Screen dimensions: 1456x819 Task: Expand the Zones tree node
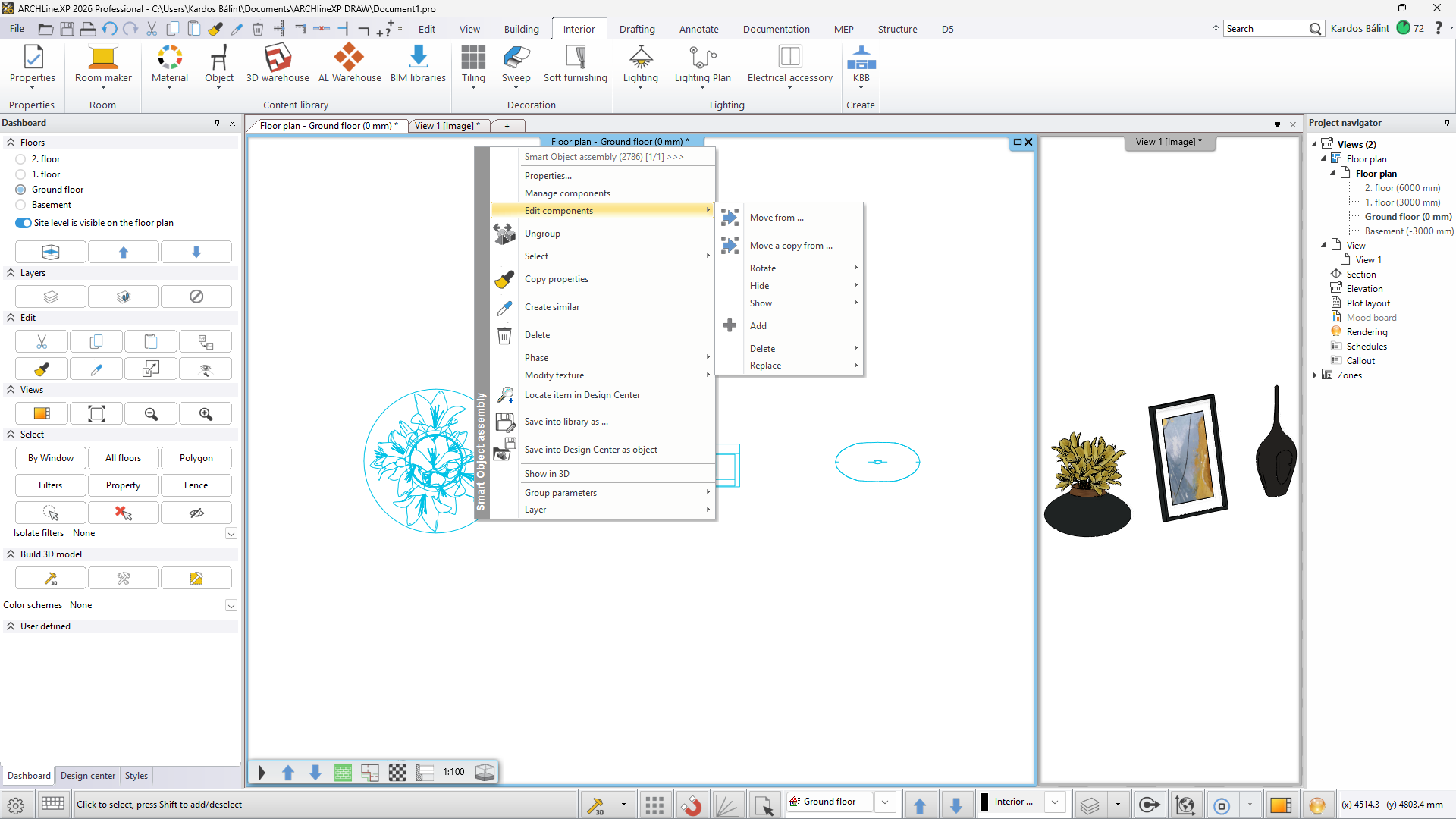click(1314, 375)
